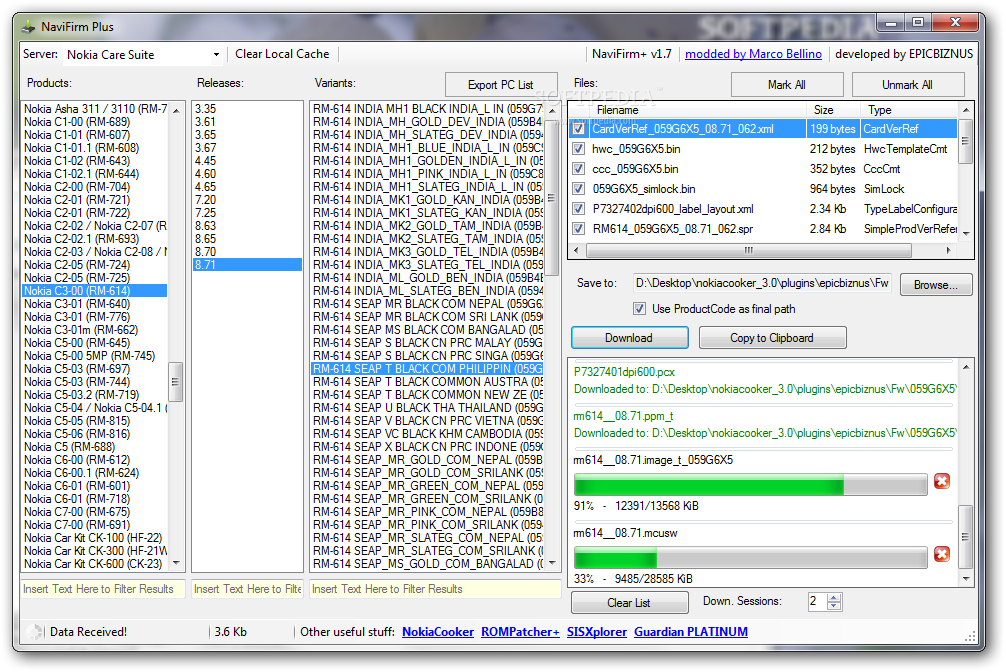Select RM-614 SEAP MR BLACK COM NEPAL variant
This screenshot has height=672, width=1006.
(x=427, y=304)
